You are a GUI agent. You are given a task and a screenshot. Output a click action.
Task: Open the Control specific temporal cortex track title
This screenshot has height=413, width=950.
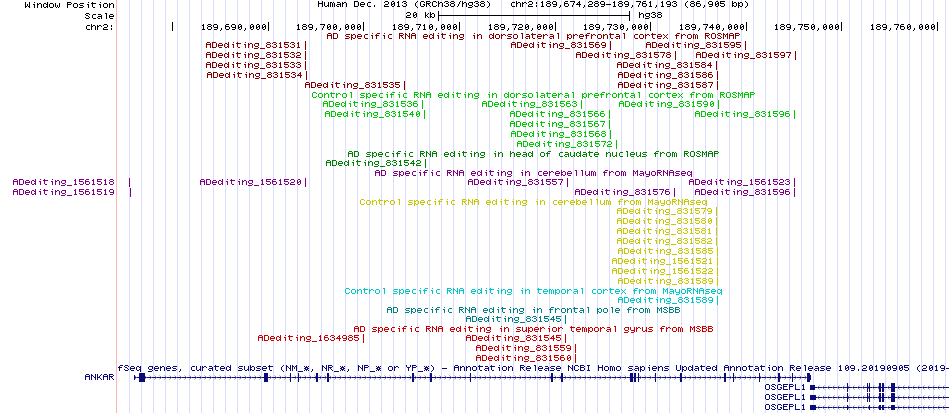[533, 291]
